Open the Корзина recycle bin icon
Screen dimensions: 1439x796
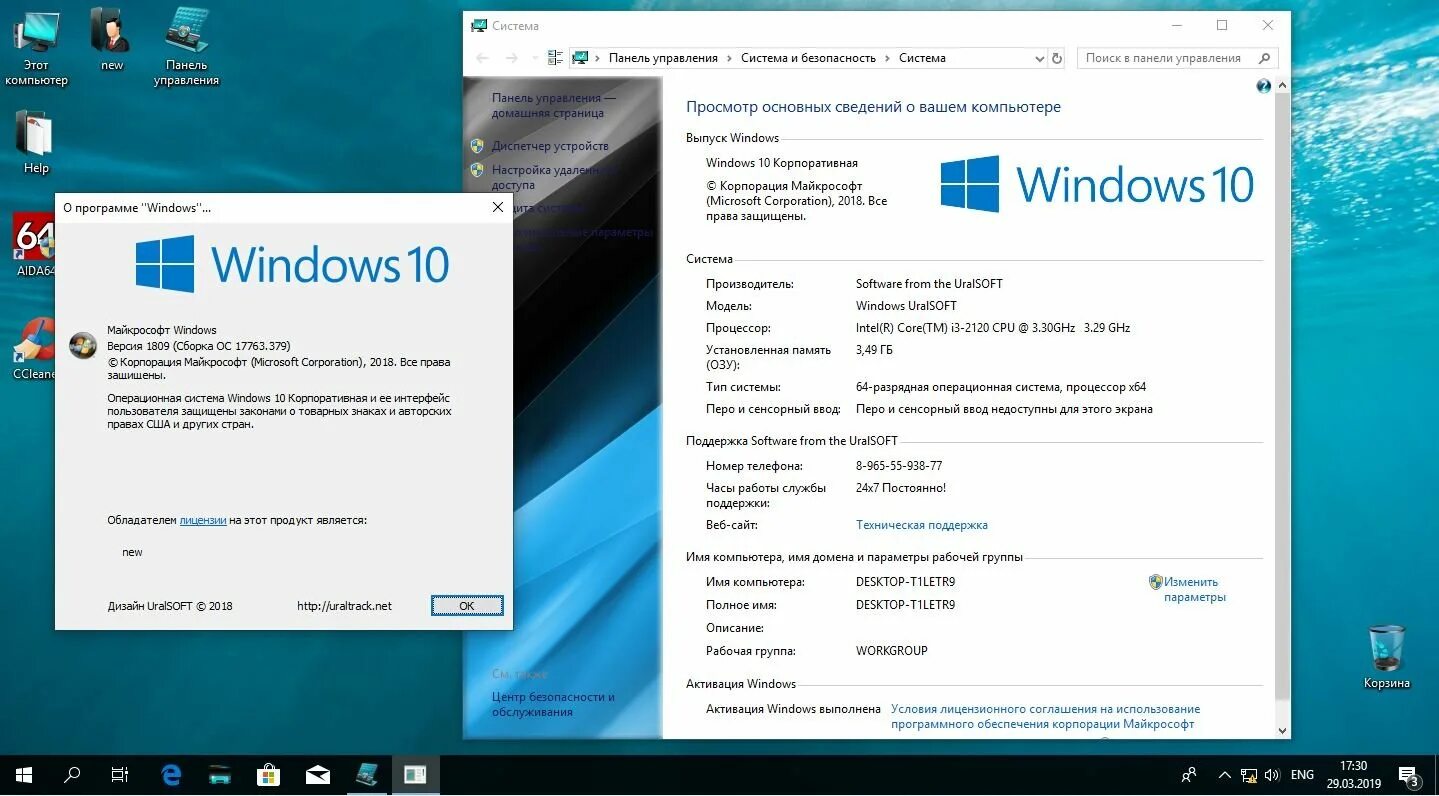[x=1387, y=656]
